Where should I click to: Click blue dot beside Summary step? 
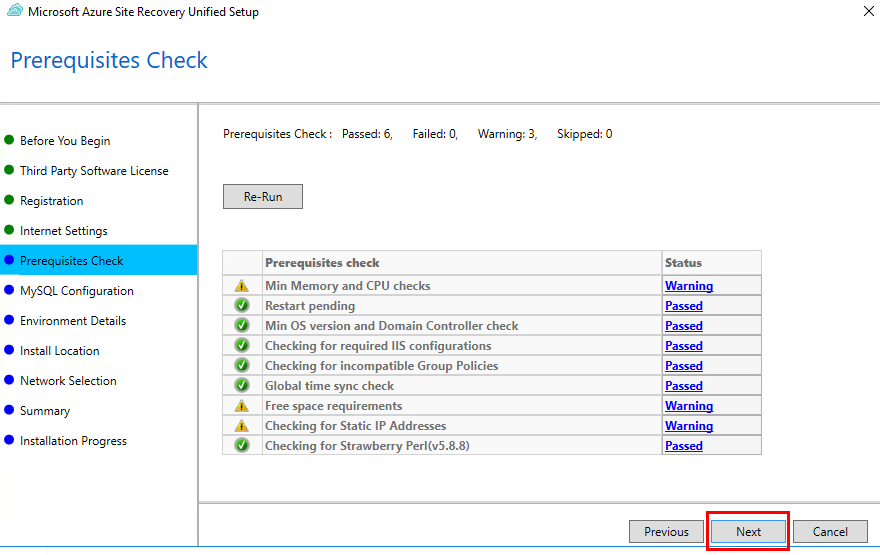(x=9, y=410)
